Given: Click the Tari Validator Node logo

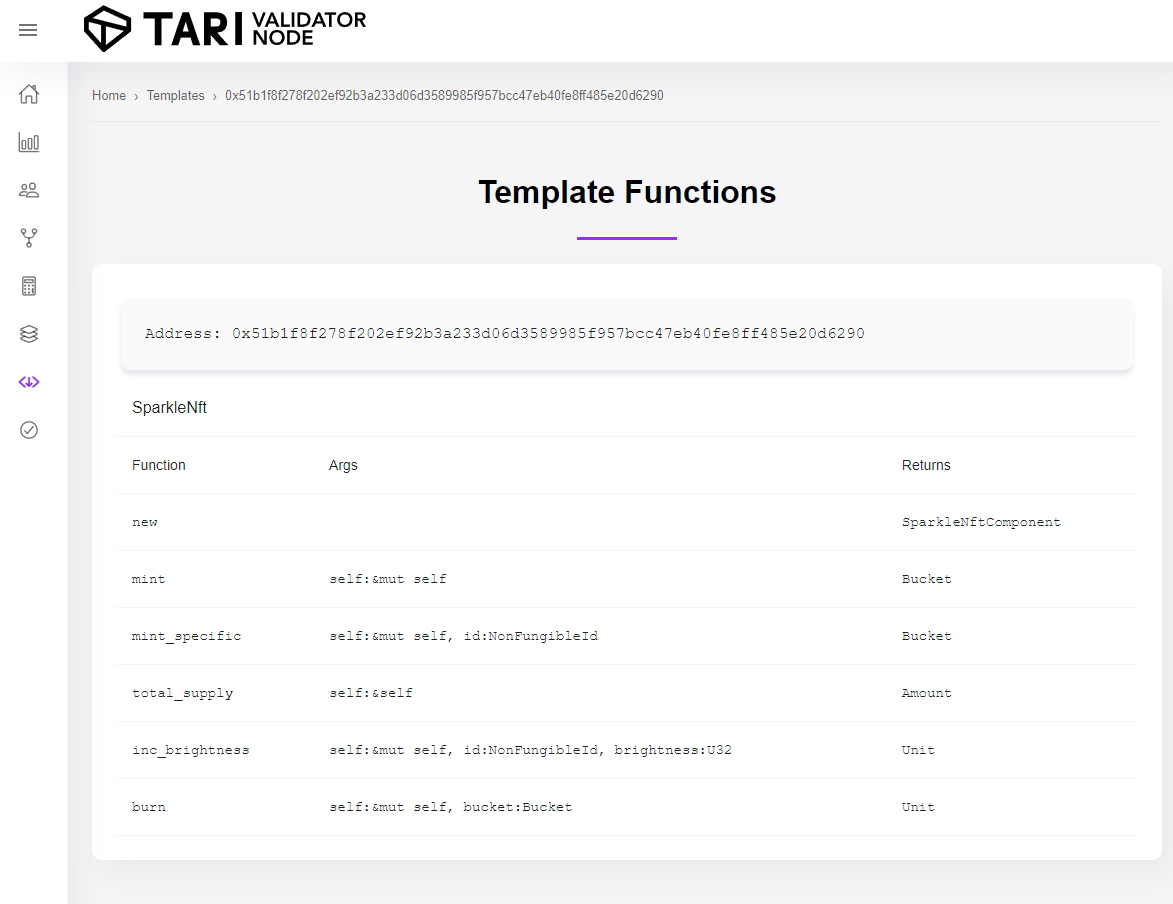Looking at the screenshot, I should coord(224,30).
